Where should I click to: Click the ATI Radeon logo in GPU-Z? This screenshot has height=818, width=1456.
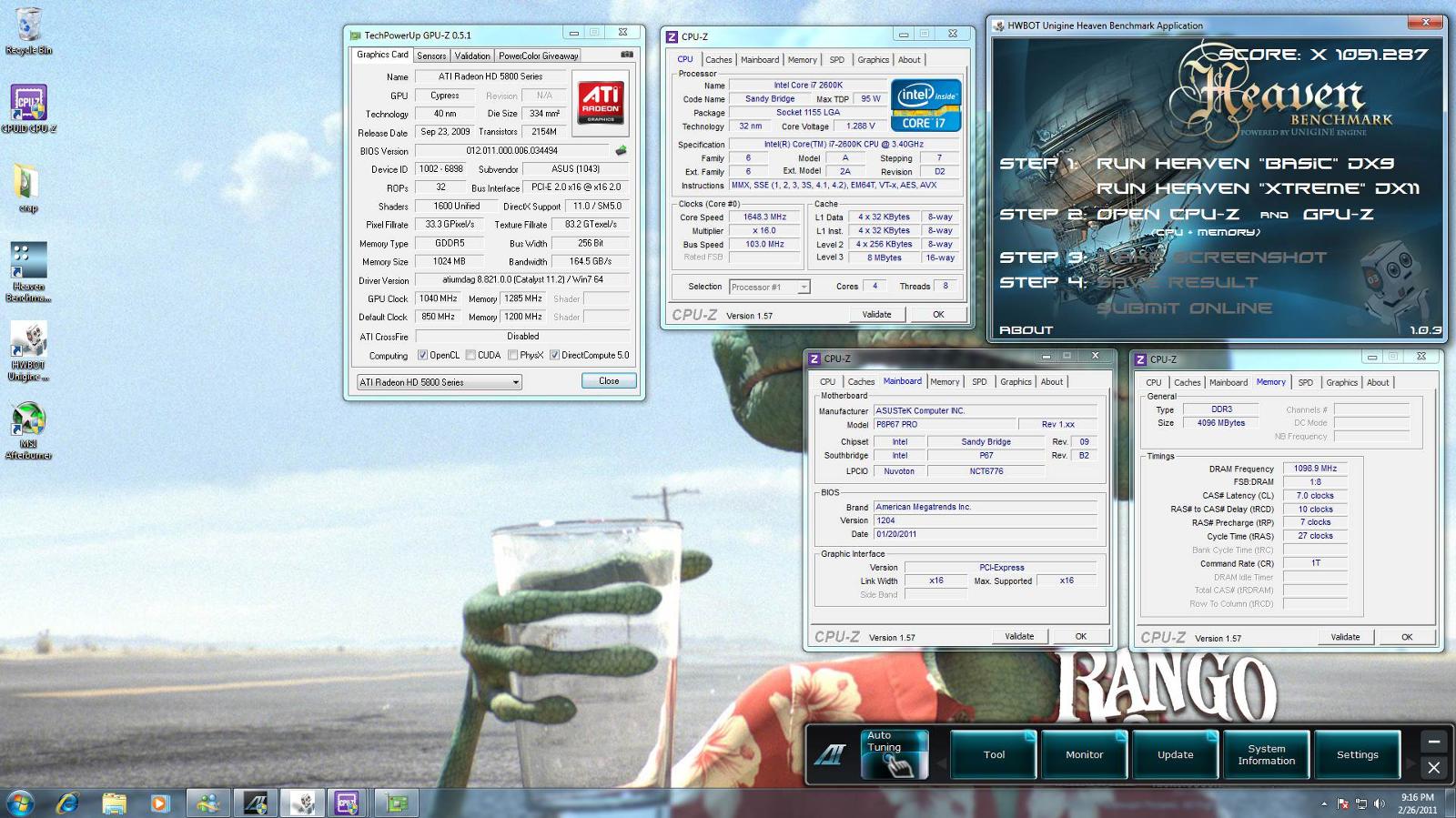click(x=602, y=102)
